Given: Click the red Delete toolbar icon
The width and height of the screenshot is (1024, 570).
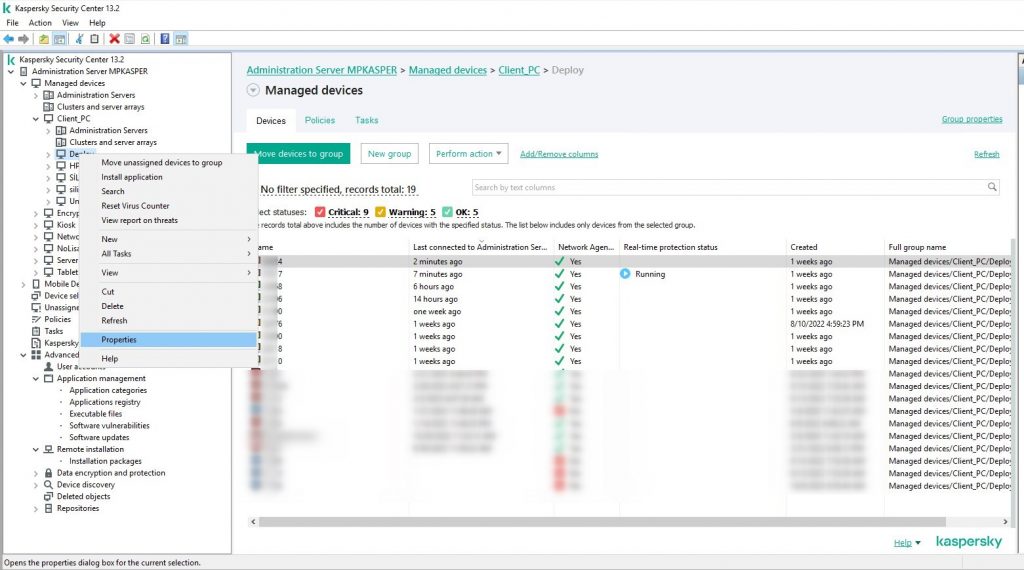Looking at the screenshot, I should point(114,39).
